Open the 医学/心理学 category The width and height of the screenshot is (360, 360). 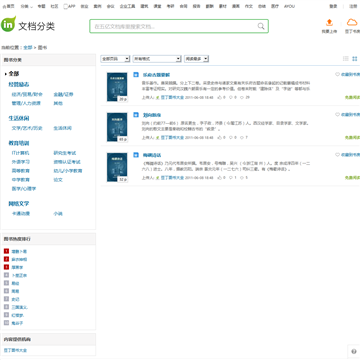tap(24, 189)
